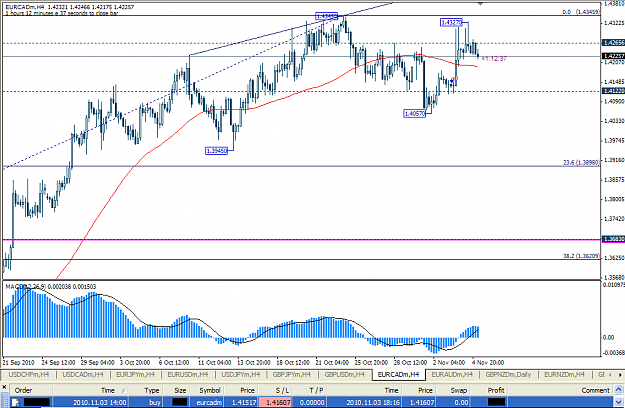
Task: Click the trade entry arrow marker on the chart
Action: (452, 81)
